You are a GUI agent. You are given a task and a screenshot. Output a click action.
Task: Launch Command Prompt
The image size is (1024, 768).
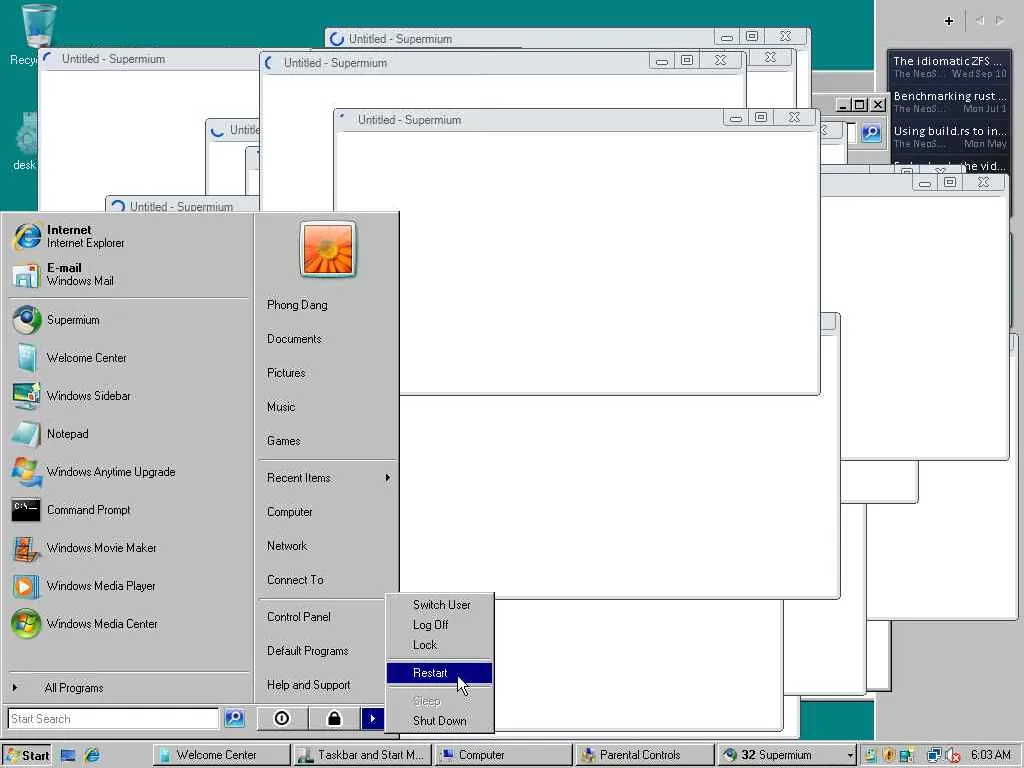click(129, 509)
